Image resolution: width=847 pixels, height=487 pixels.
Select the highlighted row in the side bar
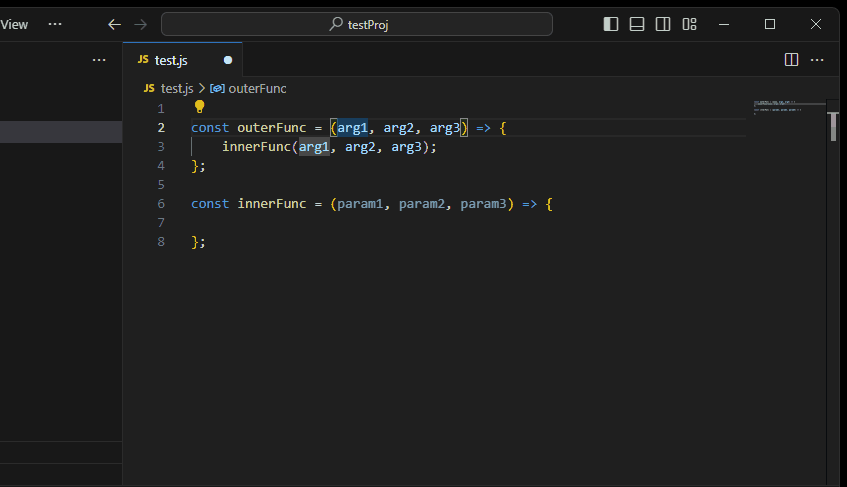tap(61, 132)
